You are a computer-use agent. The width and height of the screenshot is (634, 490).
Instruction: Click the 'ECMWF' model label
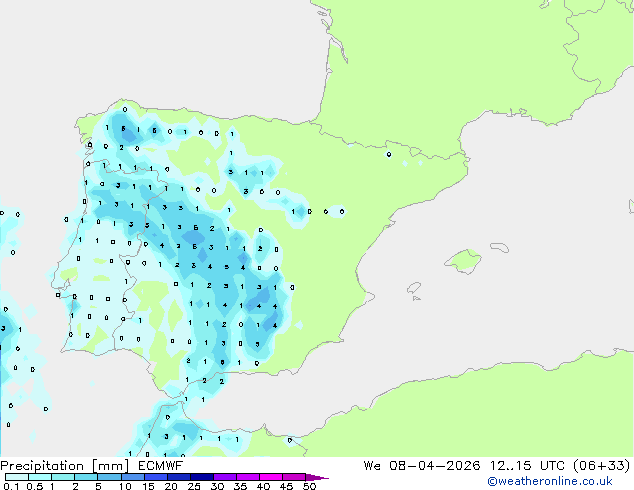161,466
